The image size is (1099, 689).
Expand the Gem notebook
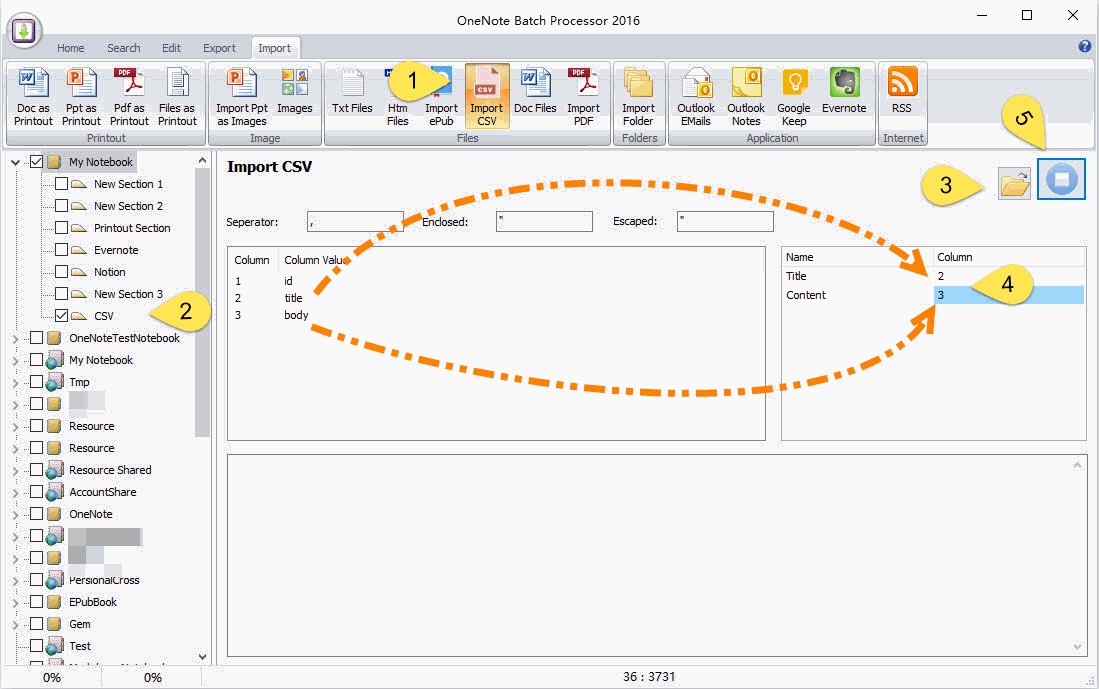click(x=15, y=624)
